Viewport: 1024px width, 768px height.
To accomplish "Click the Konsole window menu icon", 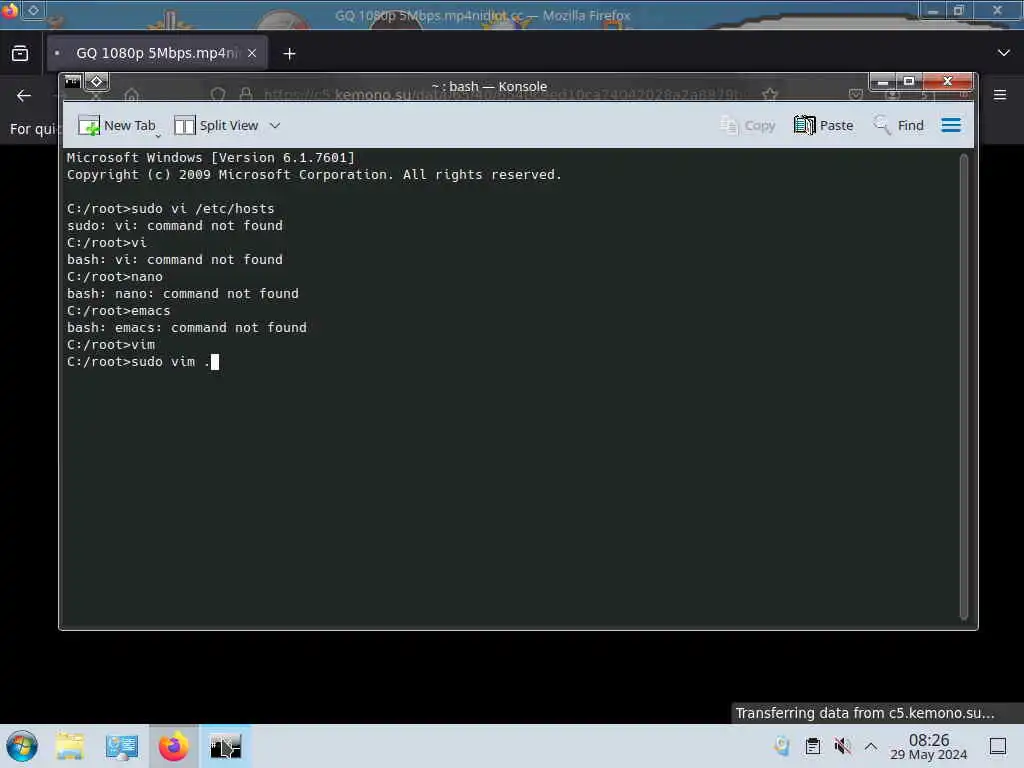I will (x=72, y=82).
